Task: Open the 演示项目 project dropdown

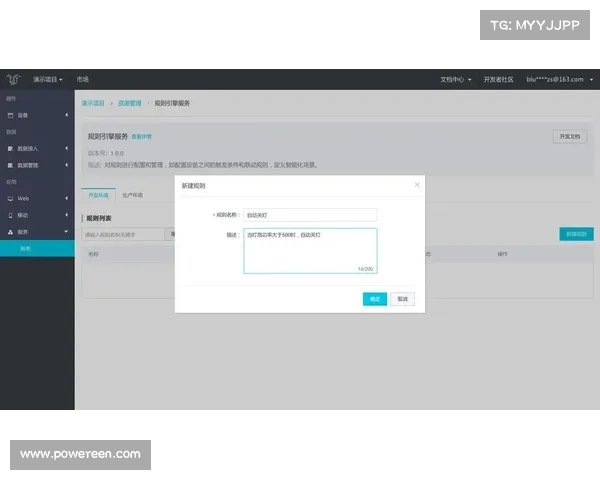Action: tap(48, 79)
